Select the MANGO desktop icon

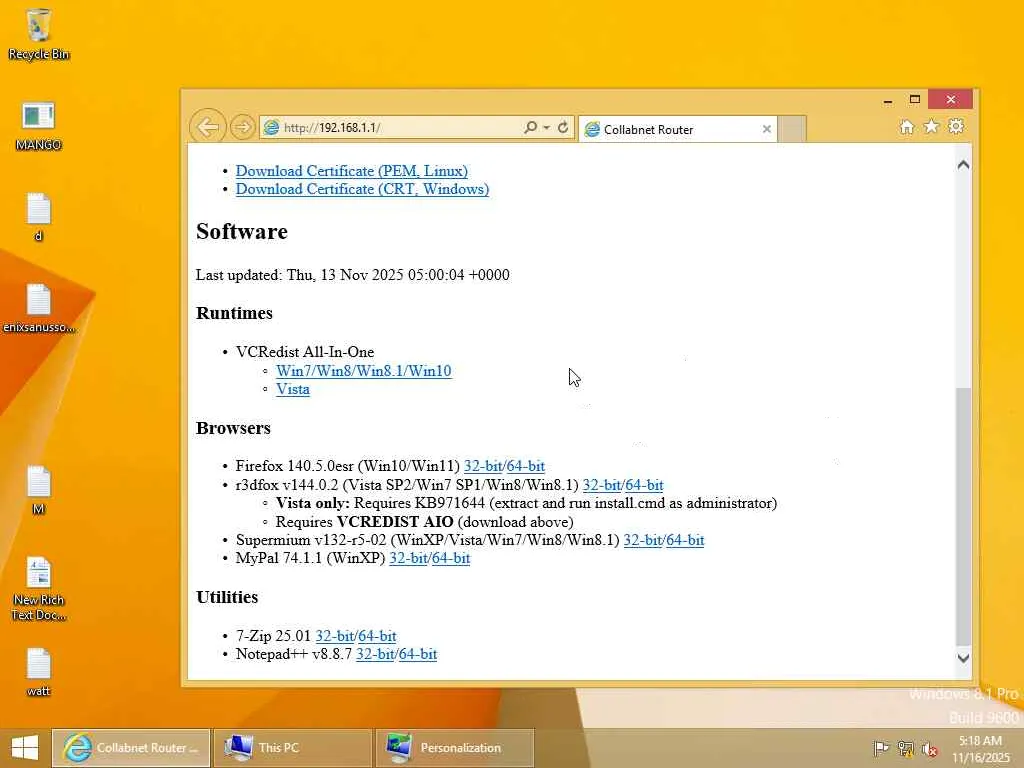click(x=38, y=126)
